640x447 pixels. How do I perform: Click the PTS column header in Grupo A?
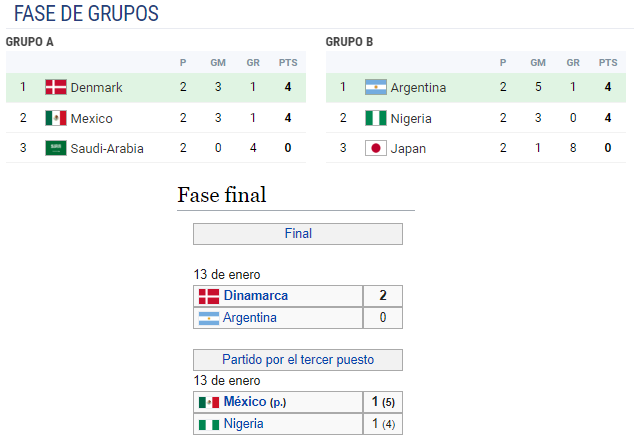288,62
